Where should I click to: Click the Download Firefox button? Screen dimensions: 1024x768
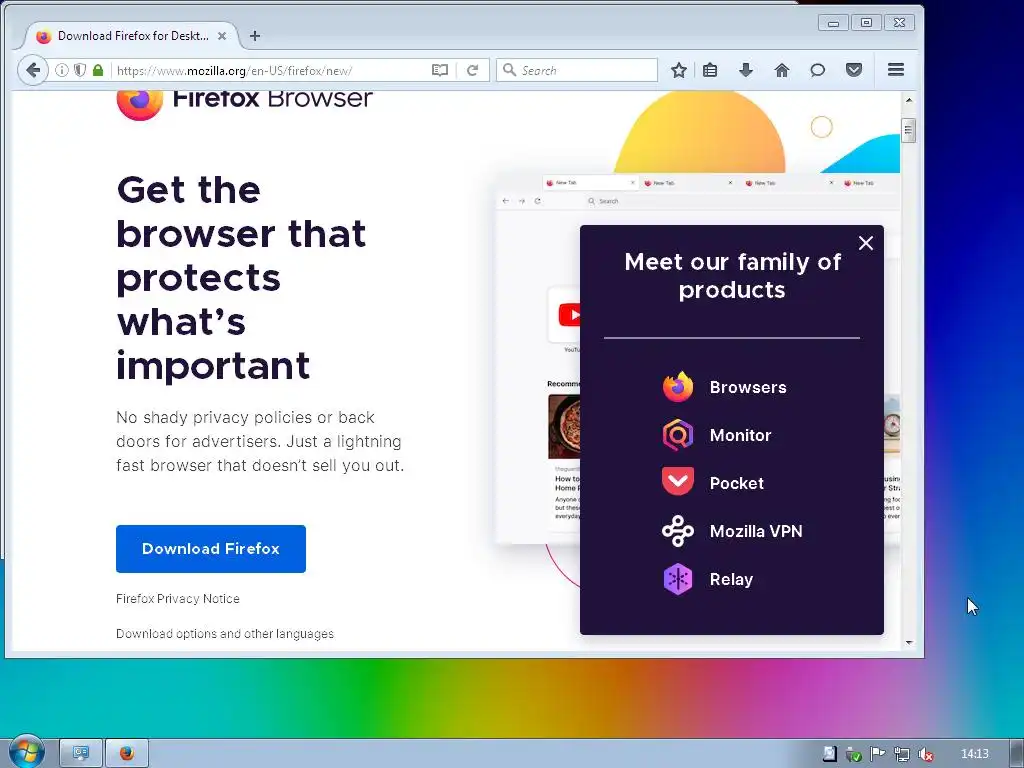coord(211,549)
